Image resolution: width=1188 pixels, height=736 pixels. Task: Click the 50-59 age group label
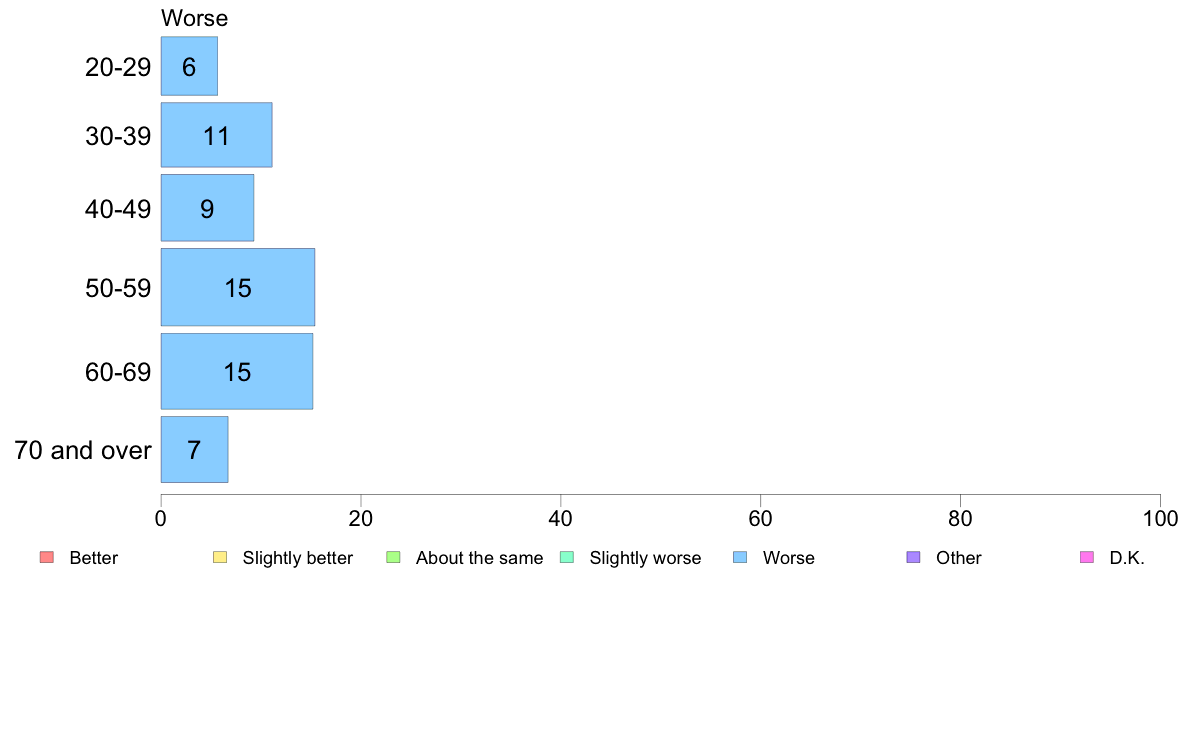(118, 288)
